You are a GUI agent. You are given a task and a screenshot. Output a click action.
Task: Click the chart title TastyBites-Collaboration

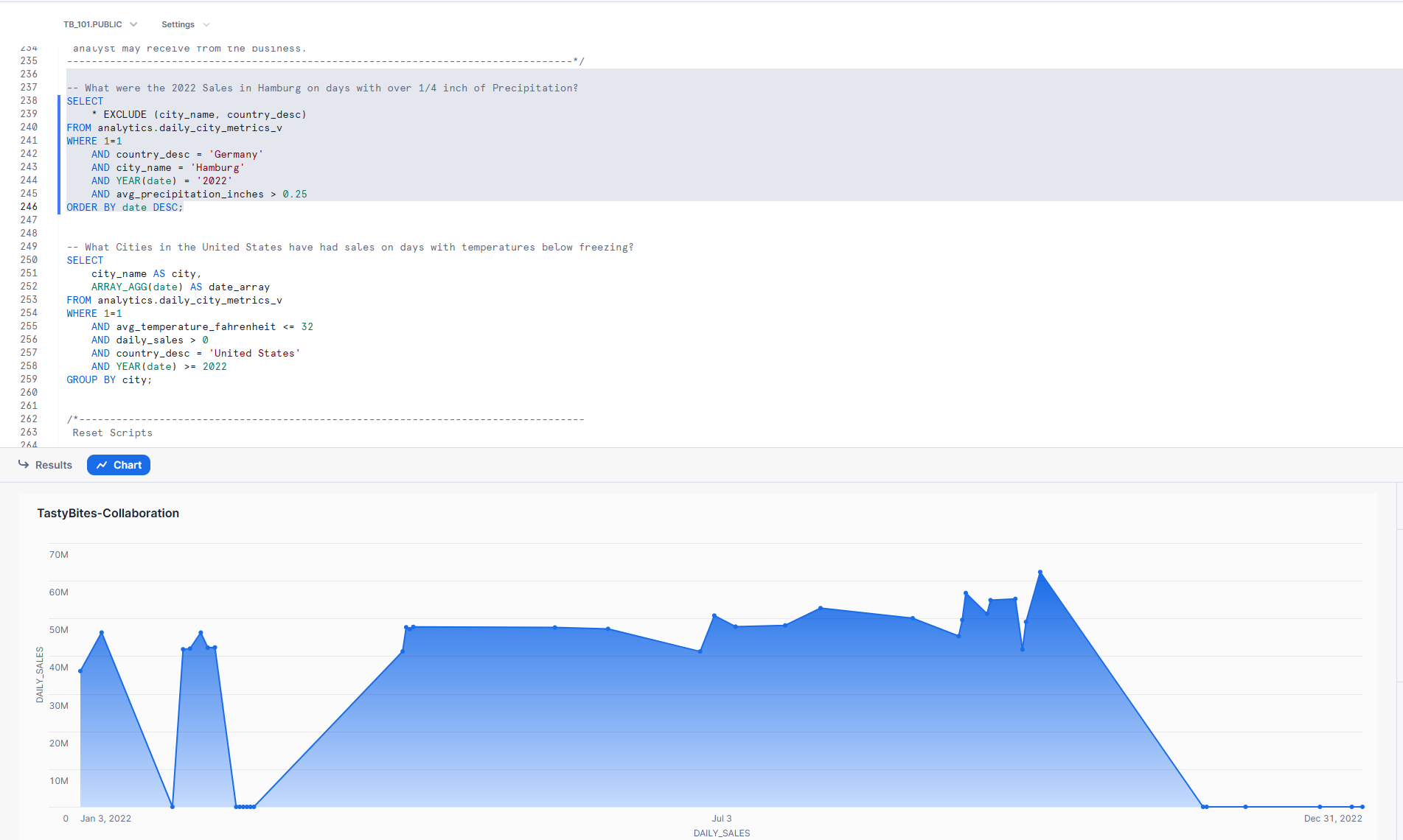pyautogui.click(x=108, y=513)
